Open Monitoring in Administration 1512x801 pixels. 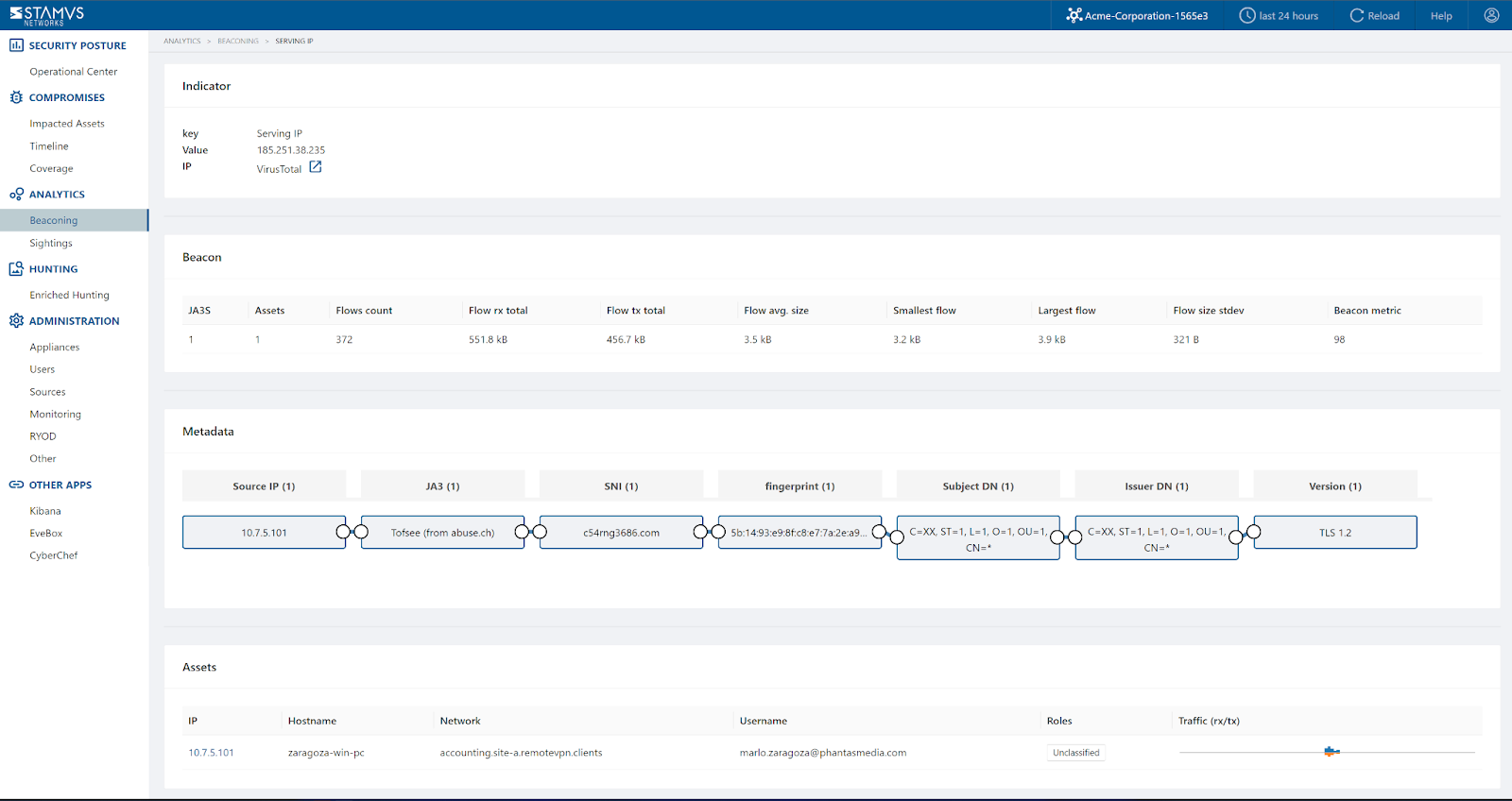click(x=56, y=415)
